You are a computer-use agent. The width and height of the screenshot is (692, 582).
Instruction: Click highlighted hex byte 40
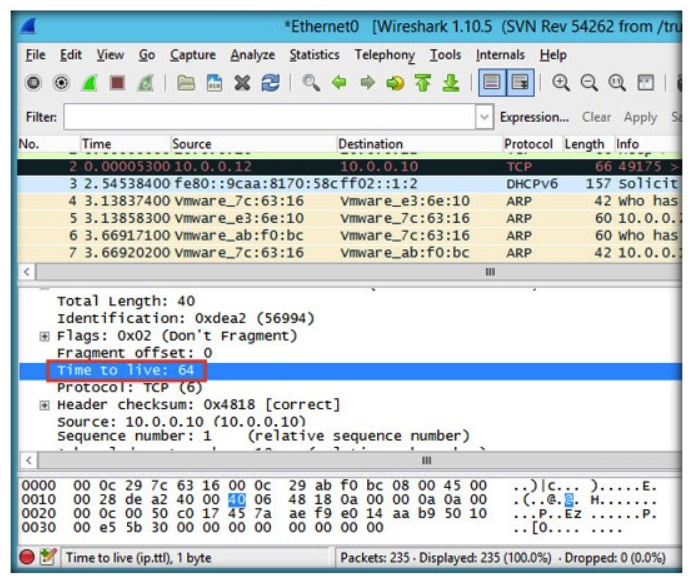point(237,499)
